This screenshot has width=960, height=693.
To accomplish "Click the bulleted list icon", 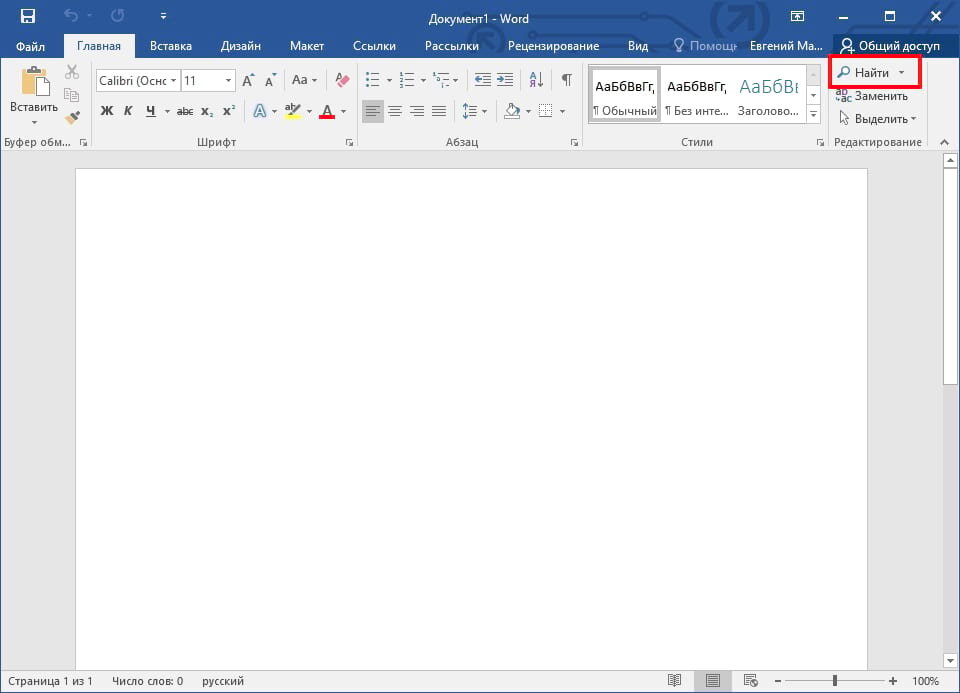I will (x=372, y=80).
